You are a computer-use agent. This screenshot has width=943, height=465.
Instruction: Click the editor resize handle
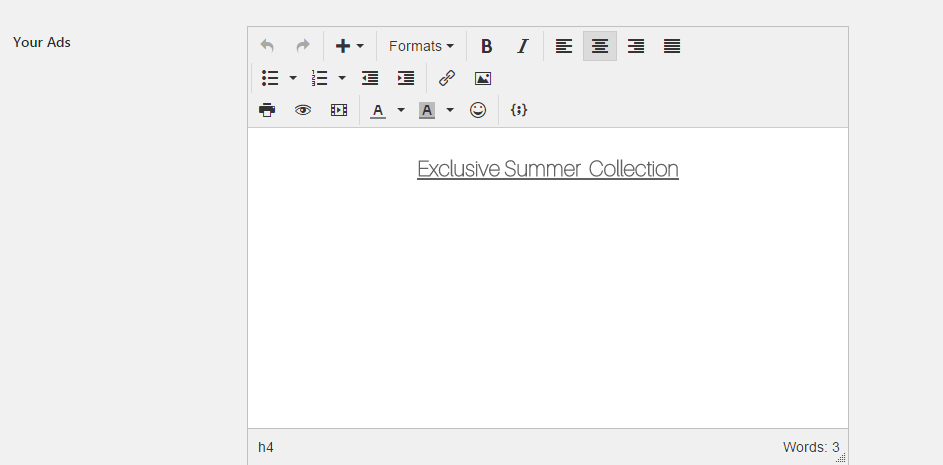pyautogui.click(x=841, y=458)
